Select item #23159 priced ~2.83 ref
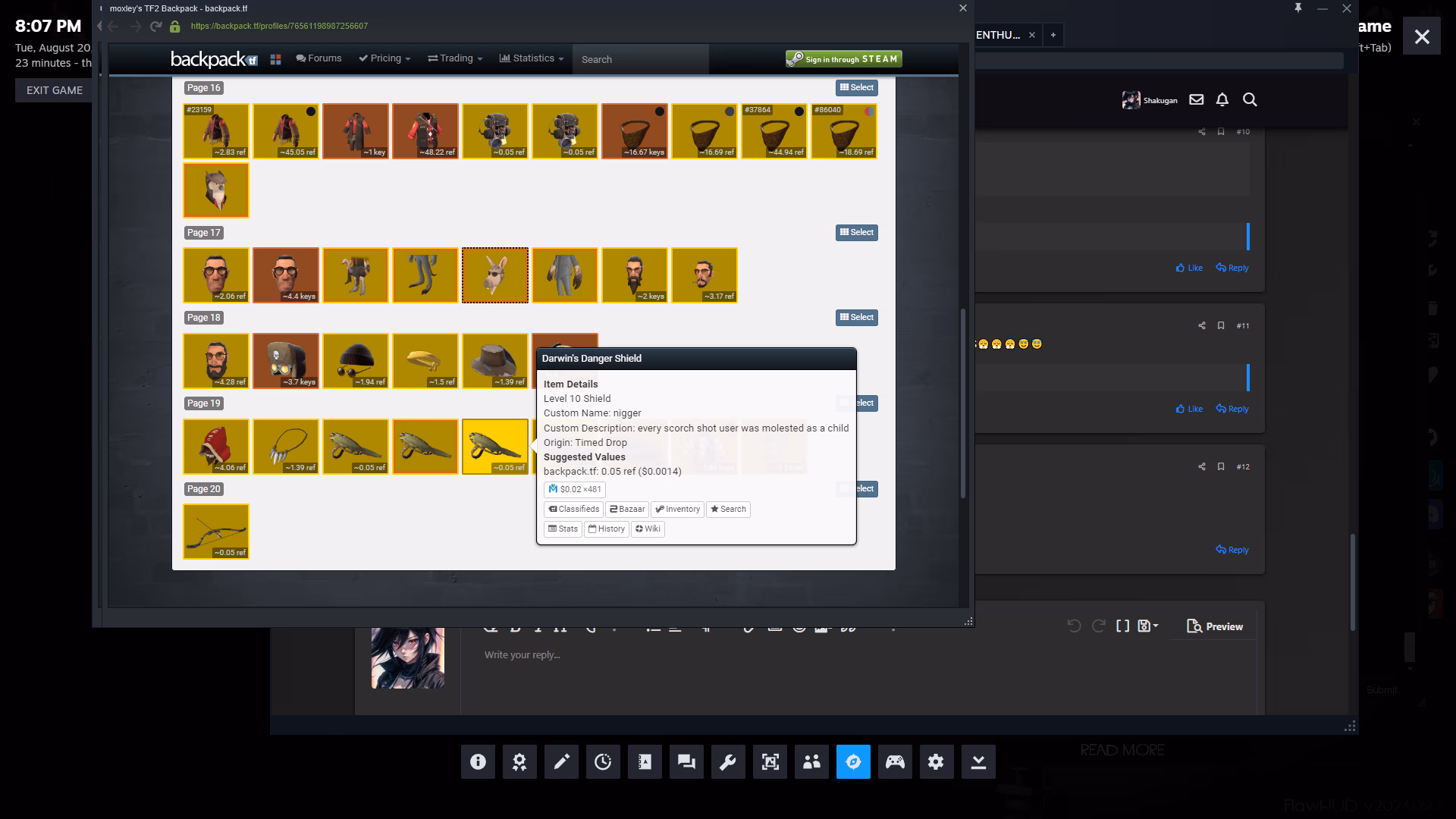This screenshot has width=1456, height=819. 216,131
